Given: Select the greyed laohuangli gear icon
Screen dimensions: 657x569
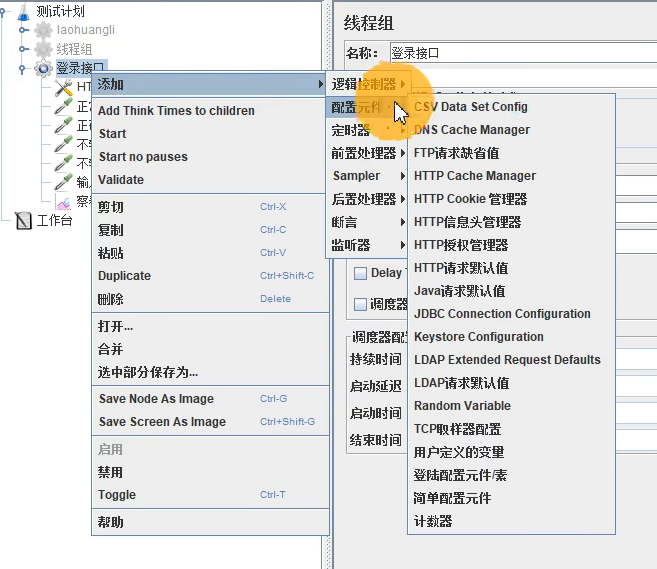Looking at the screenshot, I should (x=43, y=30).
